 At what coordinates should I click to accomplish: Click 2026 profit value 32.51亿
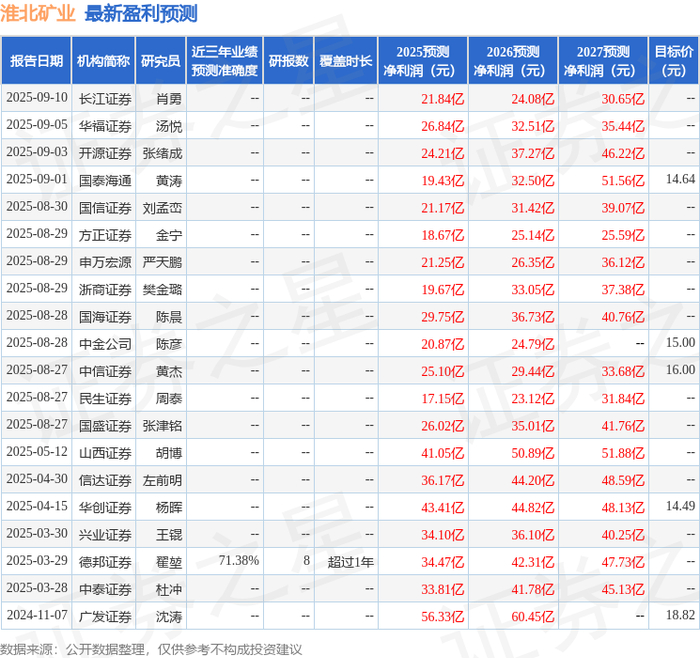pos(533,126)
